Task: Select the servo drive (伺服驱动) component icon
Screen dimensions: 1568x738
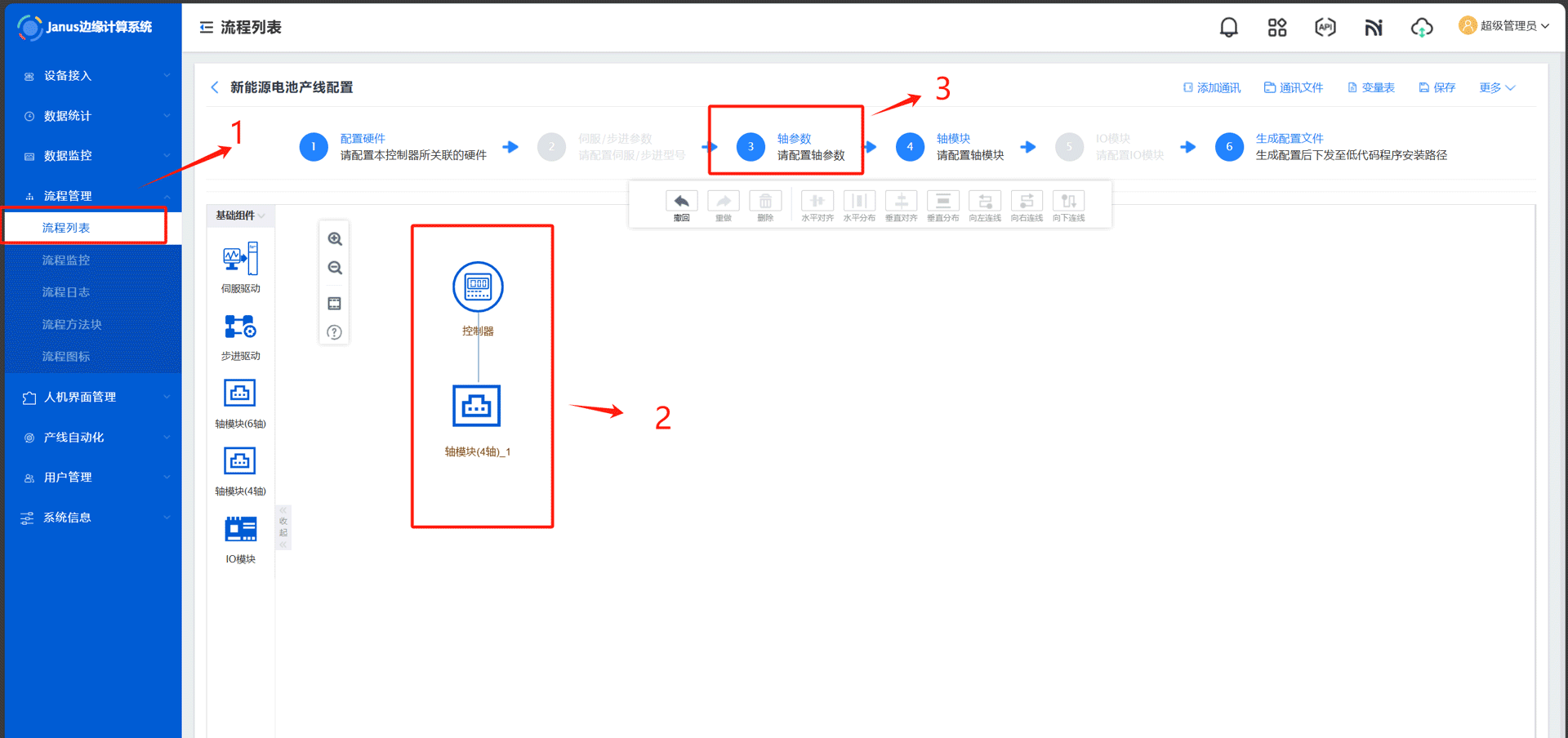Action: 240,259
